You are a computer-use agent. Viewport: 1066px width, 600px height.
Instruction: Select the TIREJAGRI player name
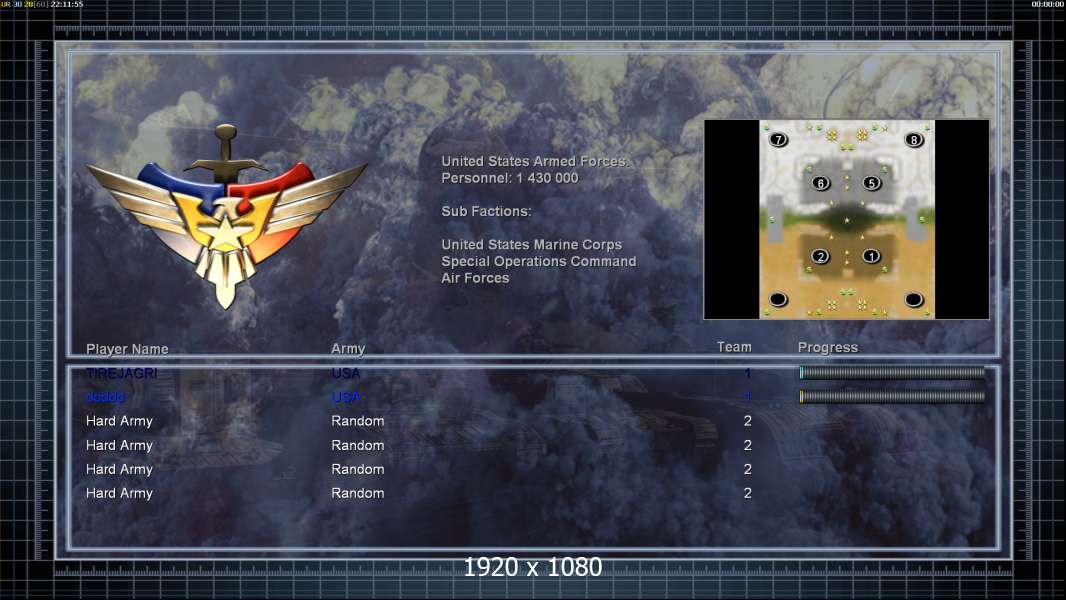click(x=122, y=373)
